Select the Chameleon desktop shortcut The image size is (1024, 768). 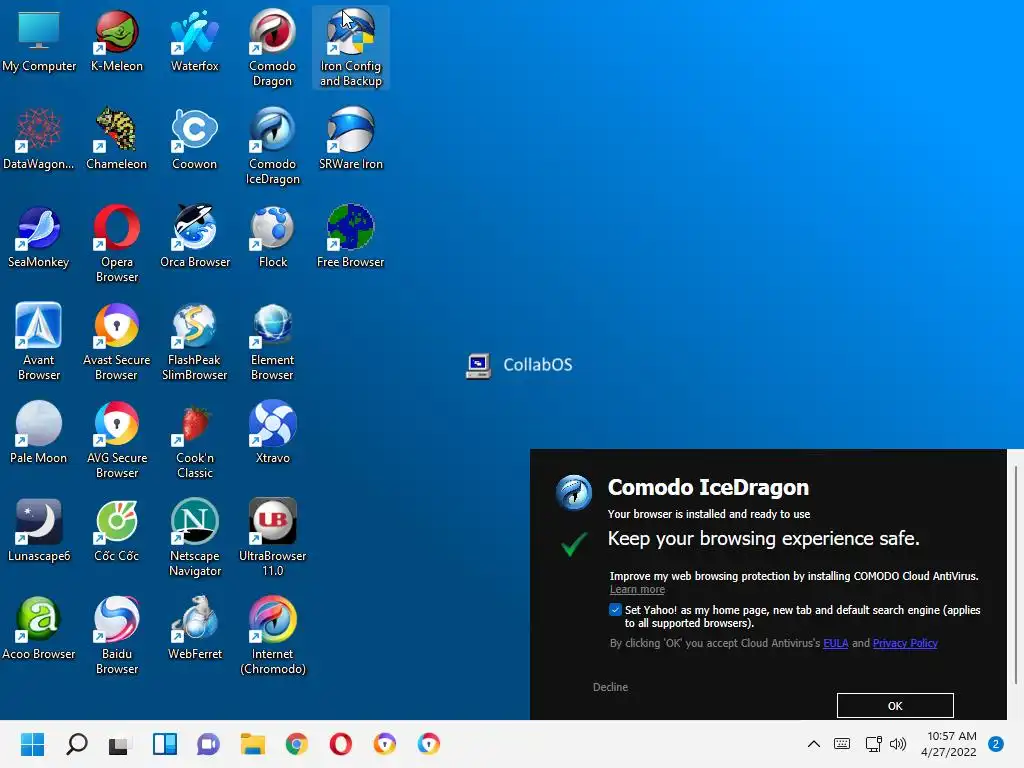tap(116, 138)
